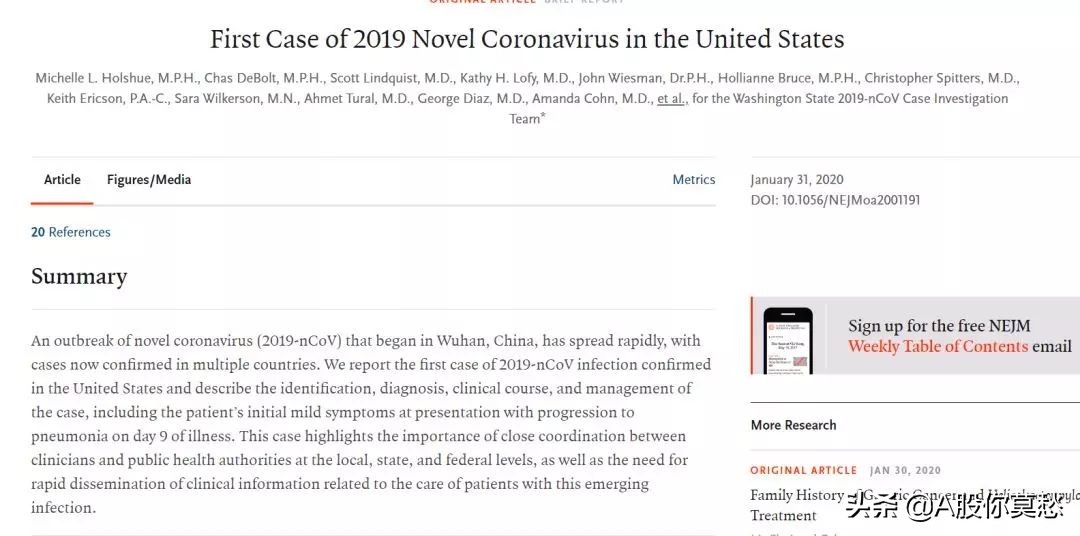This screenshot has width=1080, height=536.
Task: Click the phone icon in NEJM signup banner
Action: click(788, 340)
